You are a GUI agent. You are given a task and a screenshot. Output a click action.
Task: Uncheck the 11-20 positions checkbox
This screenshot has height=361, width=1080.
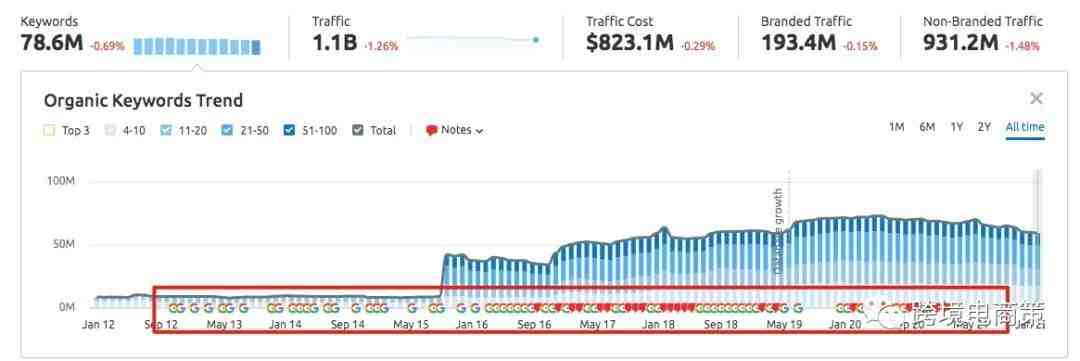(165, 130)
